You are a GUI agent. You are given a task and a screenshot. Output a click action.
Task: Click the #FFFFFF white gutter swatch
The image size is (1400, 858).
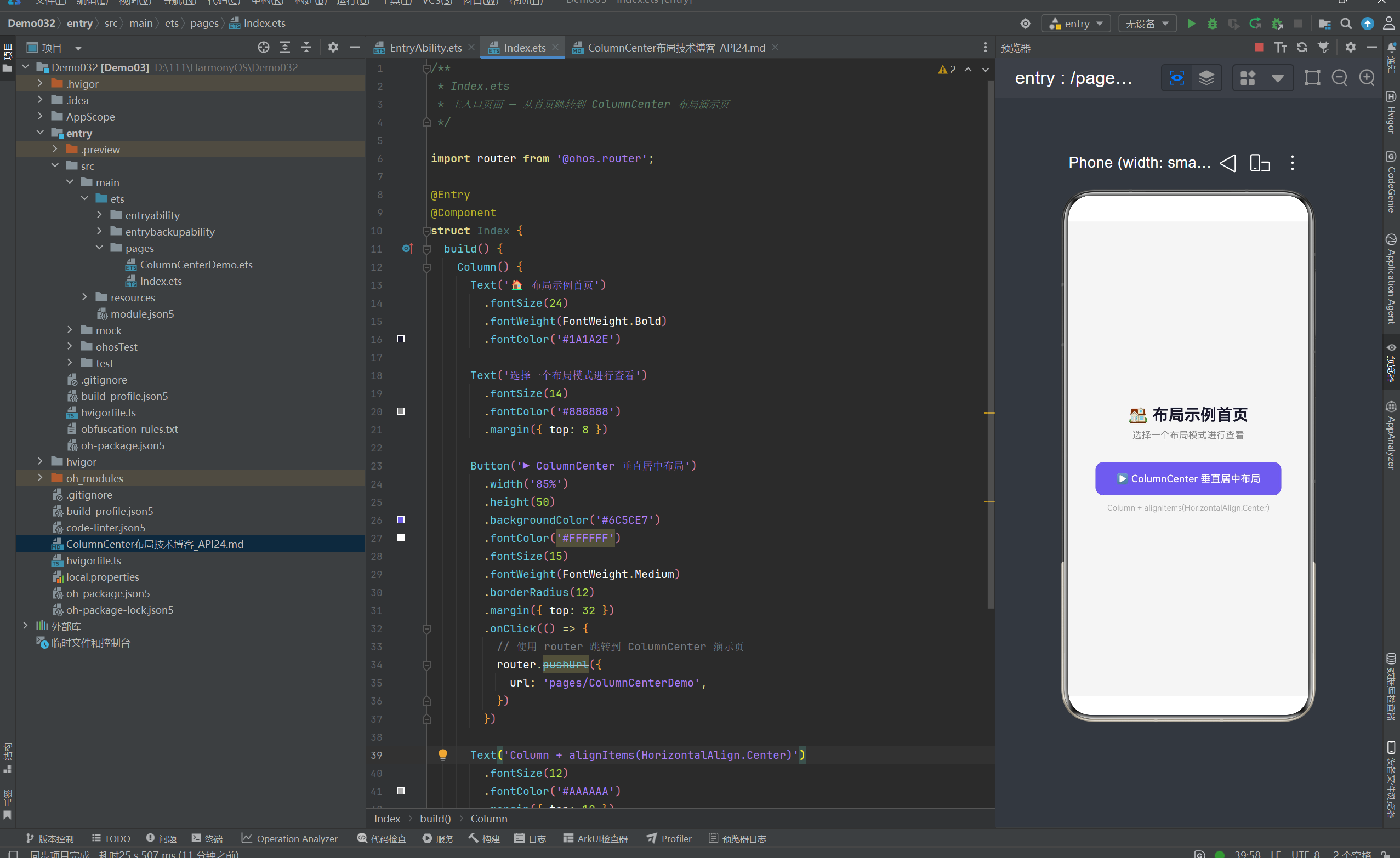401,537
